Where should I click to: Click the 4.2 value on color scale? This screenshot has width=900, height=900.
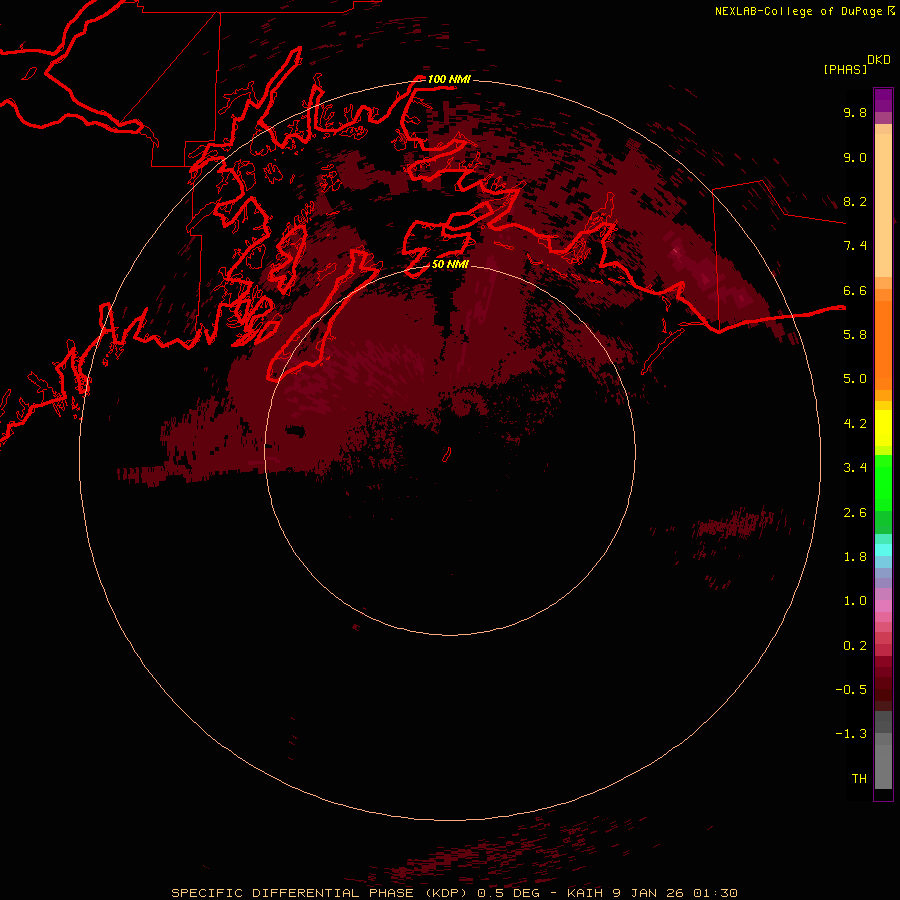(x=855, y=424)
